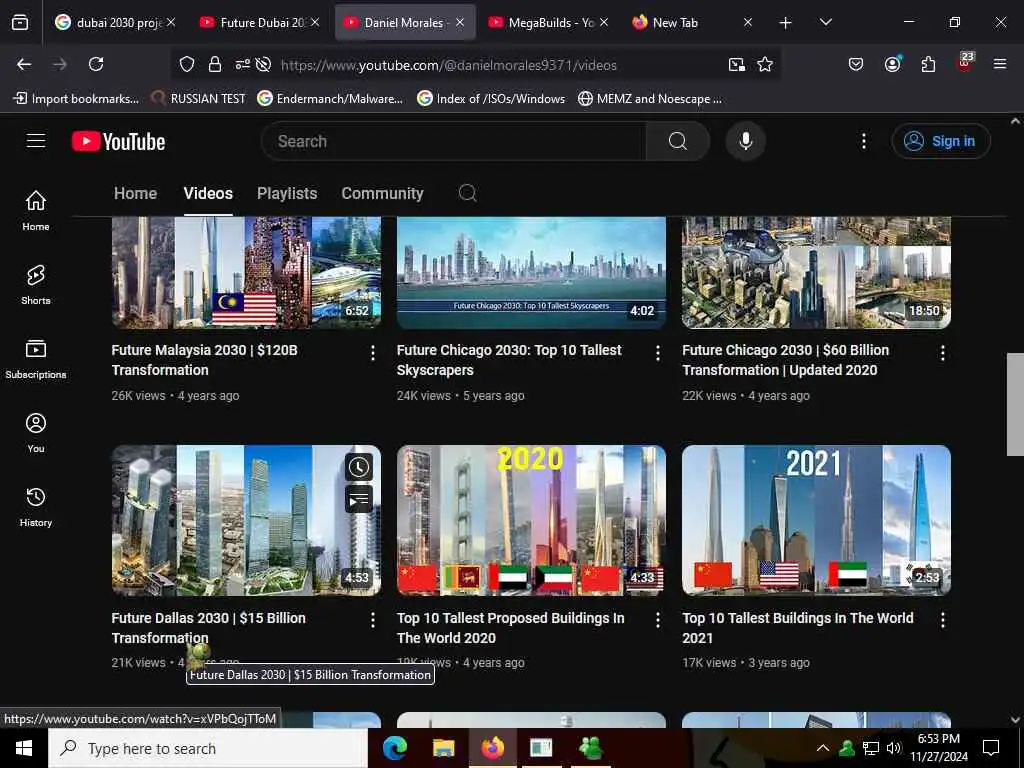Open Index of /ISOs/Windows bookmark

tap(491, 99)
